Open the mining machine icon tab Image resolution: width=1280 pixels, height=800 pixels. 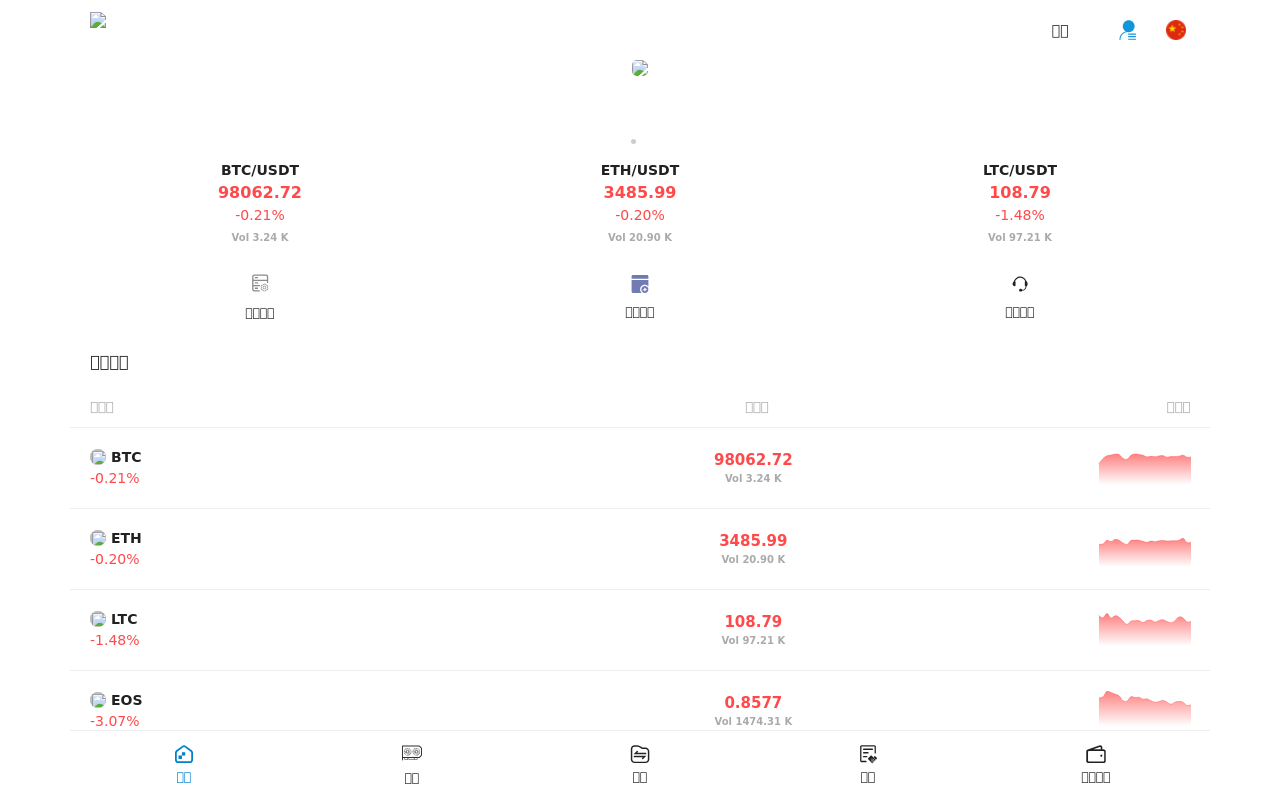(412, 753)
